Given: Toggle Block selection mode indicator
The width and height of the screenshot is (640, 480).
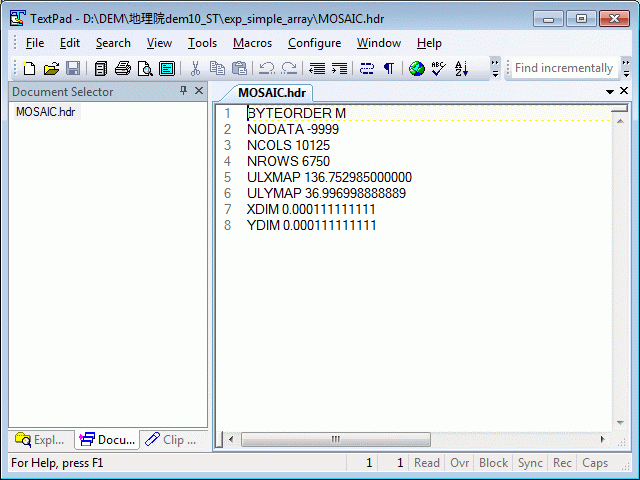Looking at the screenshot, I should (493, 463).
